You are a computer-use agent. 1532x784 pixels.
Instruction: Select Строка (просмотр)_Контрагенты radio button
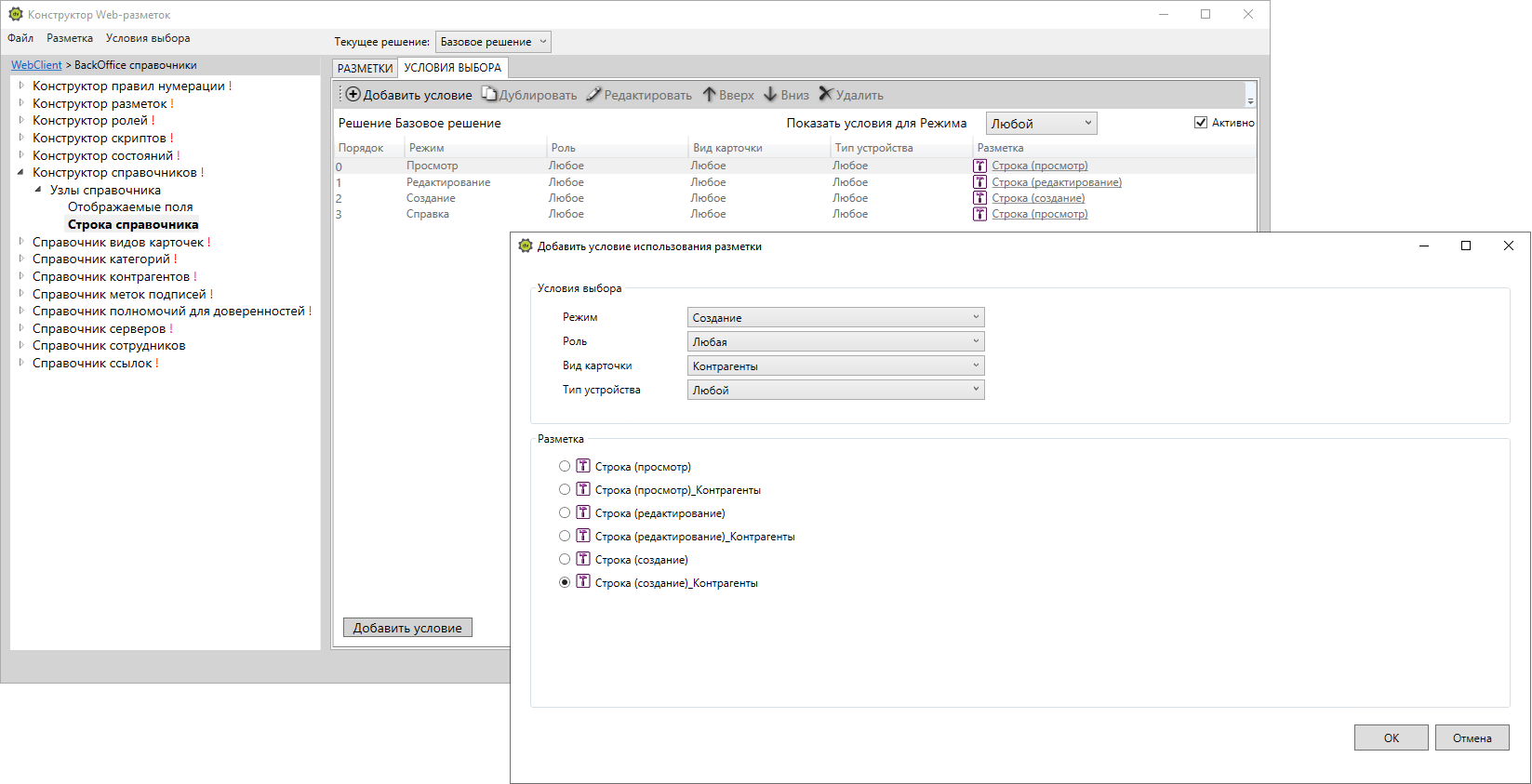565,489
